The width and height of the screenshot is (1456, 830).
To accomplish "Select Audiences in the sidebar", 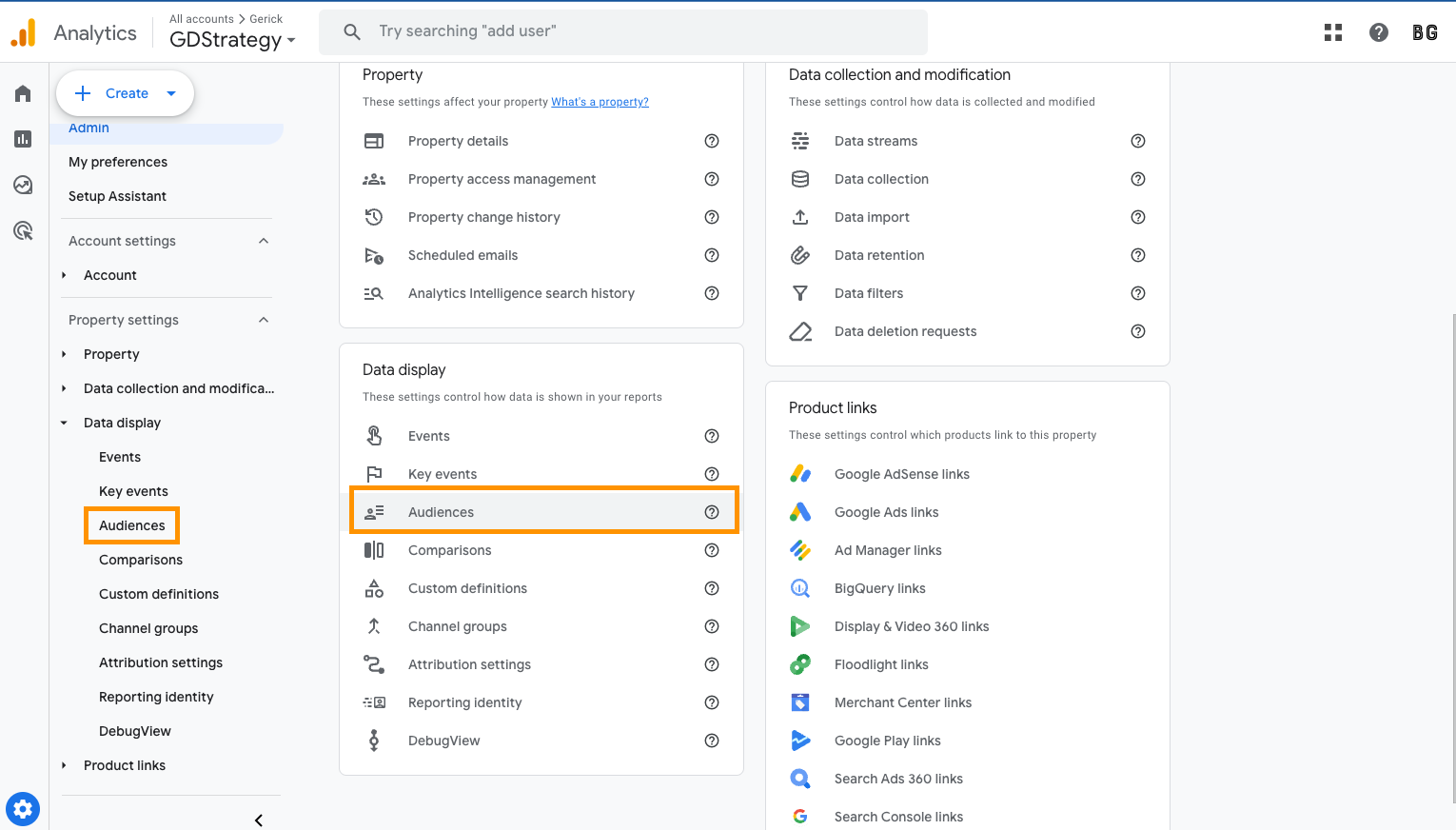I will click(132, 525).
